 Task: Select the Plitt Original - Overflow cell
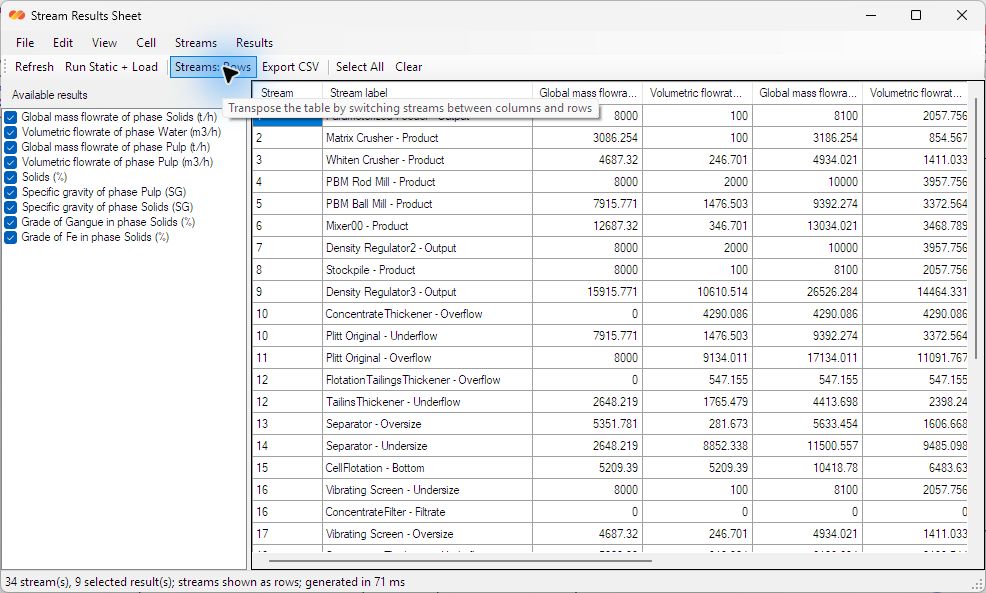pos(427,358)
